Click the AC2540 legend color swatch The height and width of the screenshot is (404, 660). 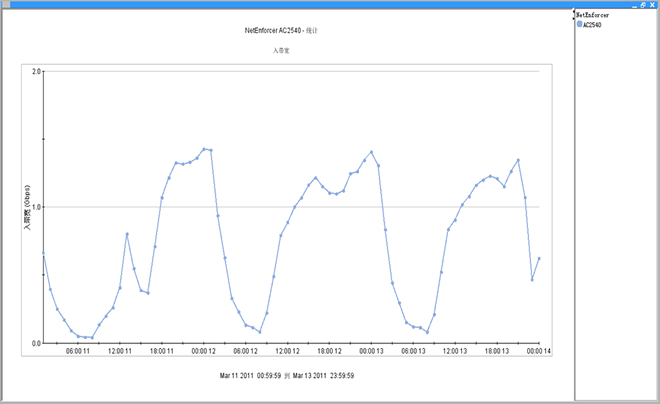pyautogui.click(x=580, y=24)
